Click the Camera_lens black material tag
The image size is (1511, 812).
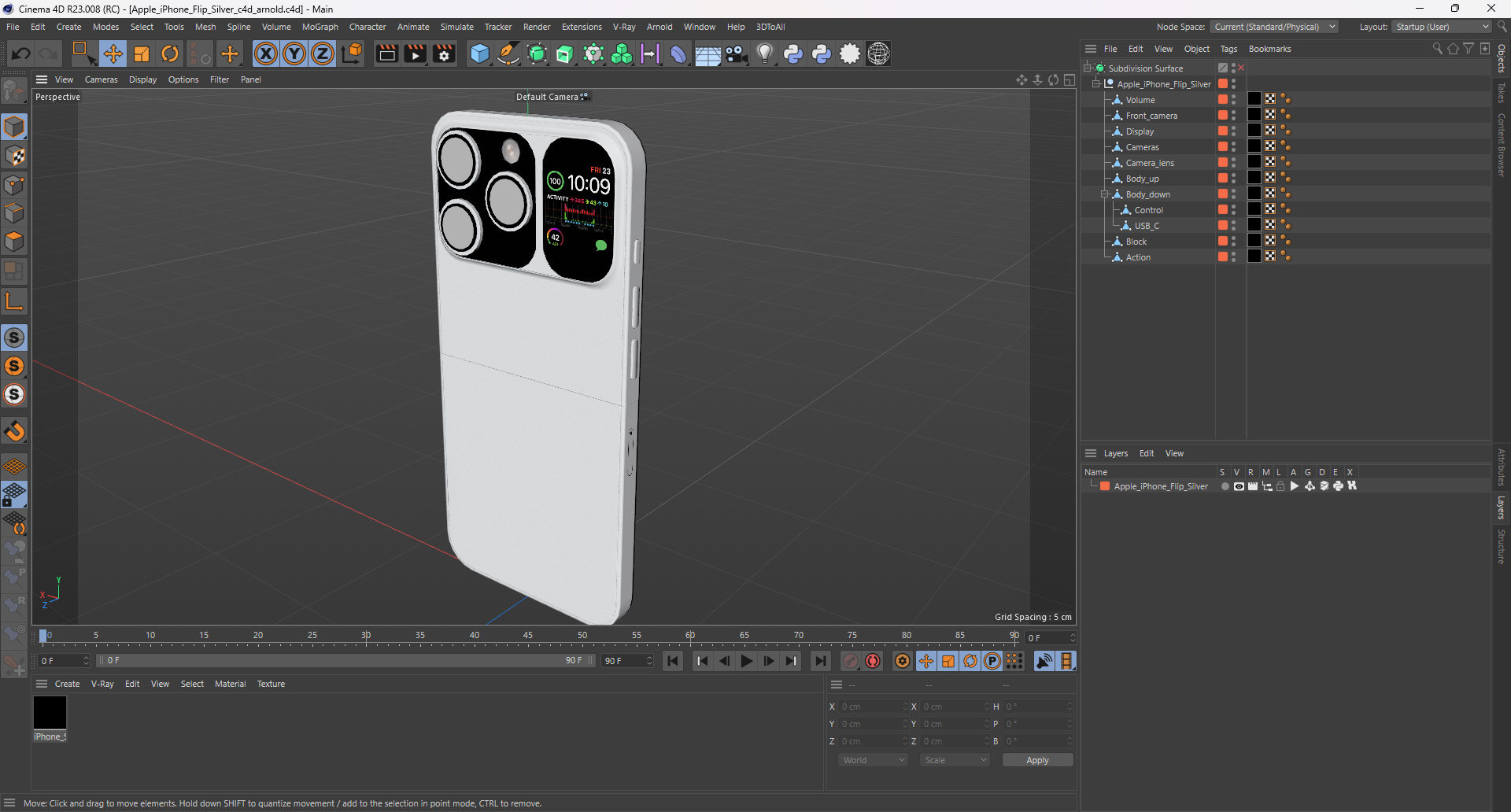[x=1254, y=162]
